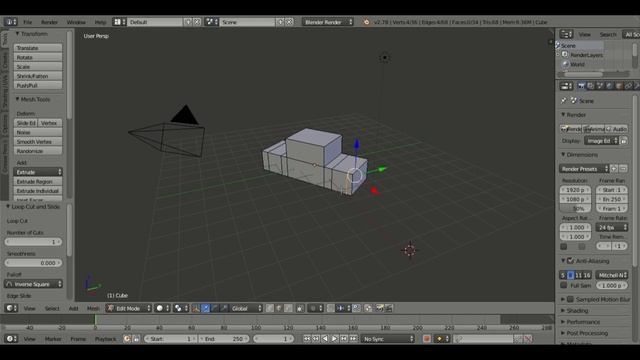This screenshot has width=640, height=360.
Task: Click the scene browse icon in the header
Action: pos(211,22)
